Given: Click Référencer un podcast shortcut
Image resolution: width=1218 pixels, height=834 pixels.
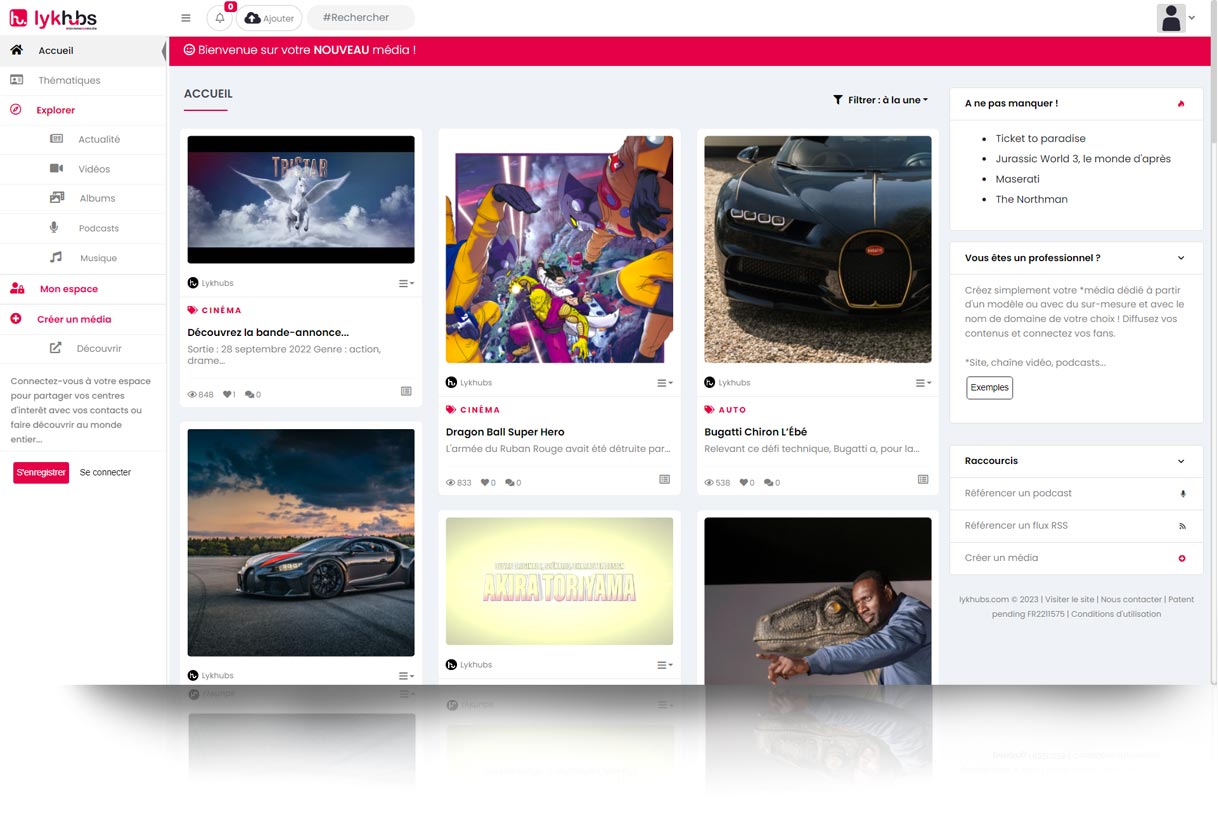Looking at the screenshot, I should pyautogui.click(x=1076, y=494).
